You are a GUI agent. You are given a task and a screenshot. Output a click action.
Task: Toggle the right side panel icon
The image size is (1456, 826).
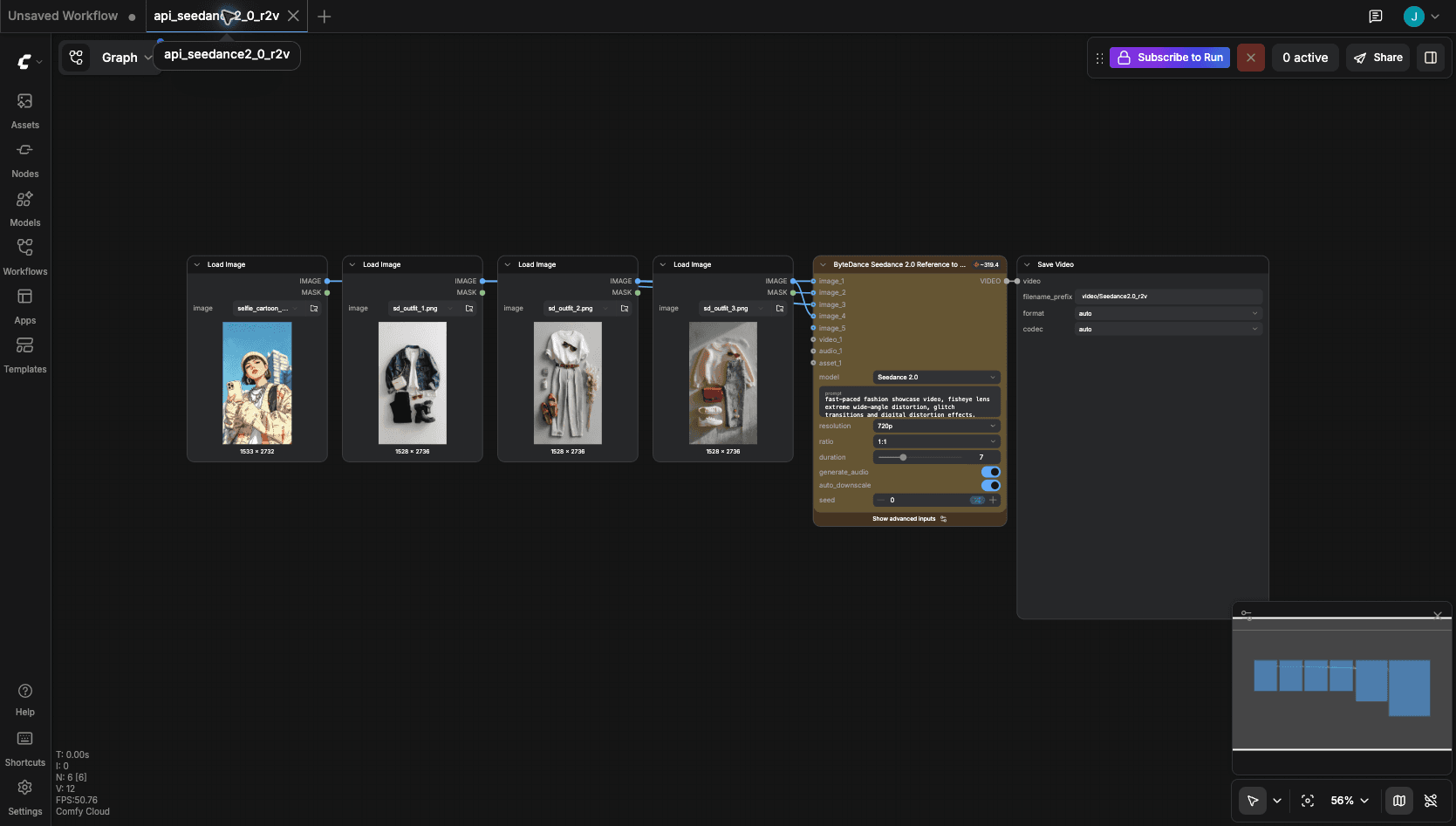click(x=1431, y=58)
